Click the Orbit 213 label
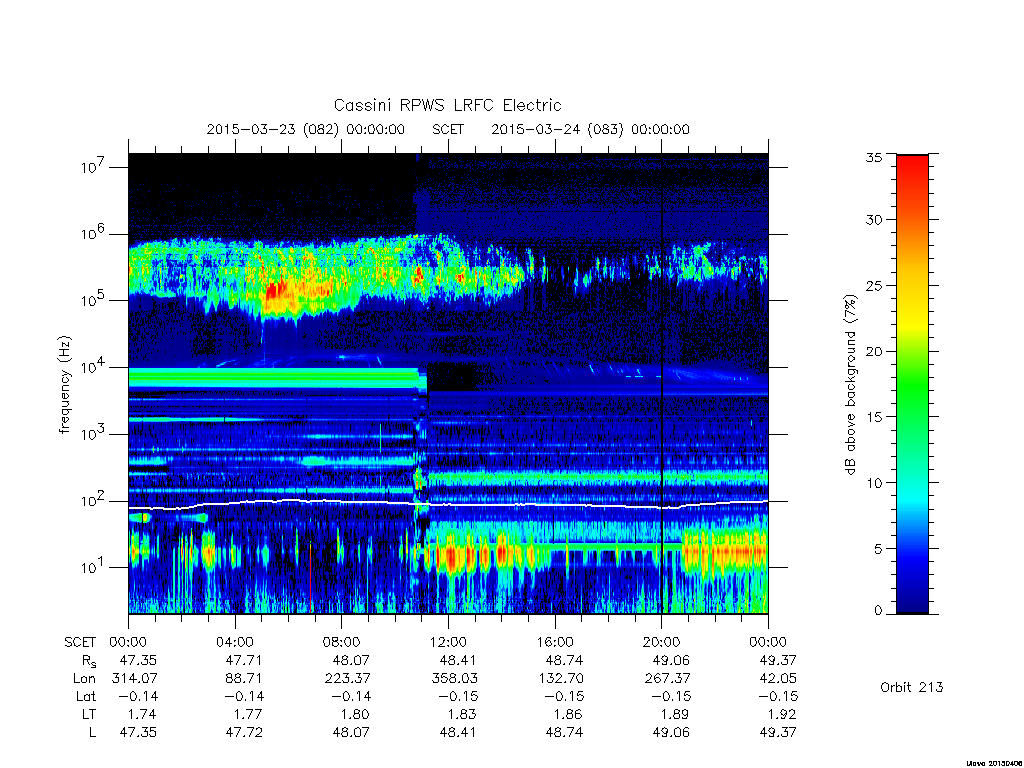 tap(912, 687)
